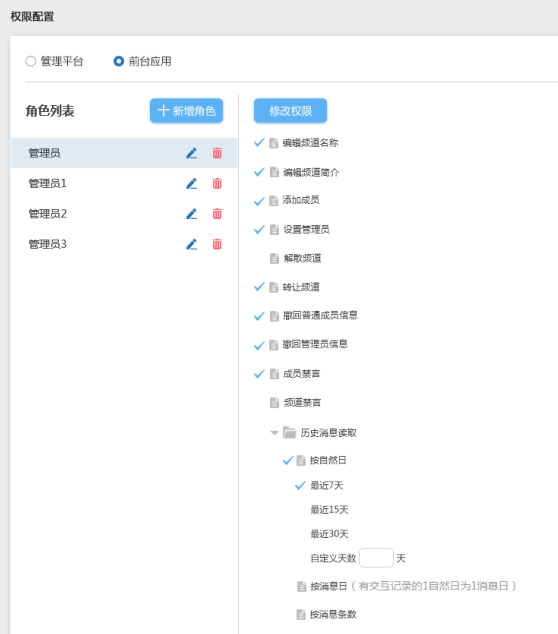Uncheck the 设置管理员 permission checkmark
This screenshot has width=558, height=634.
point(259,230)
